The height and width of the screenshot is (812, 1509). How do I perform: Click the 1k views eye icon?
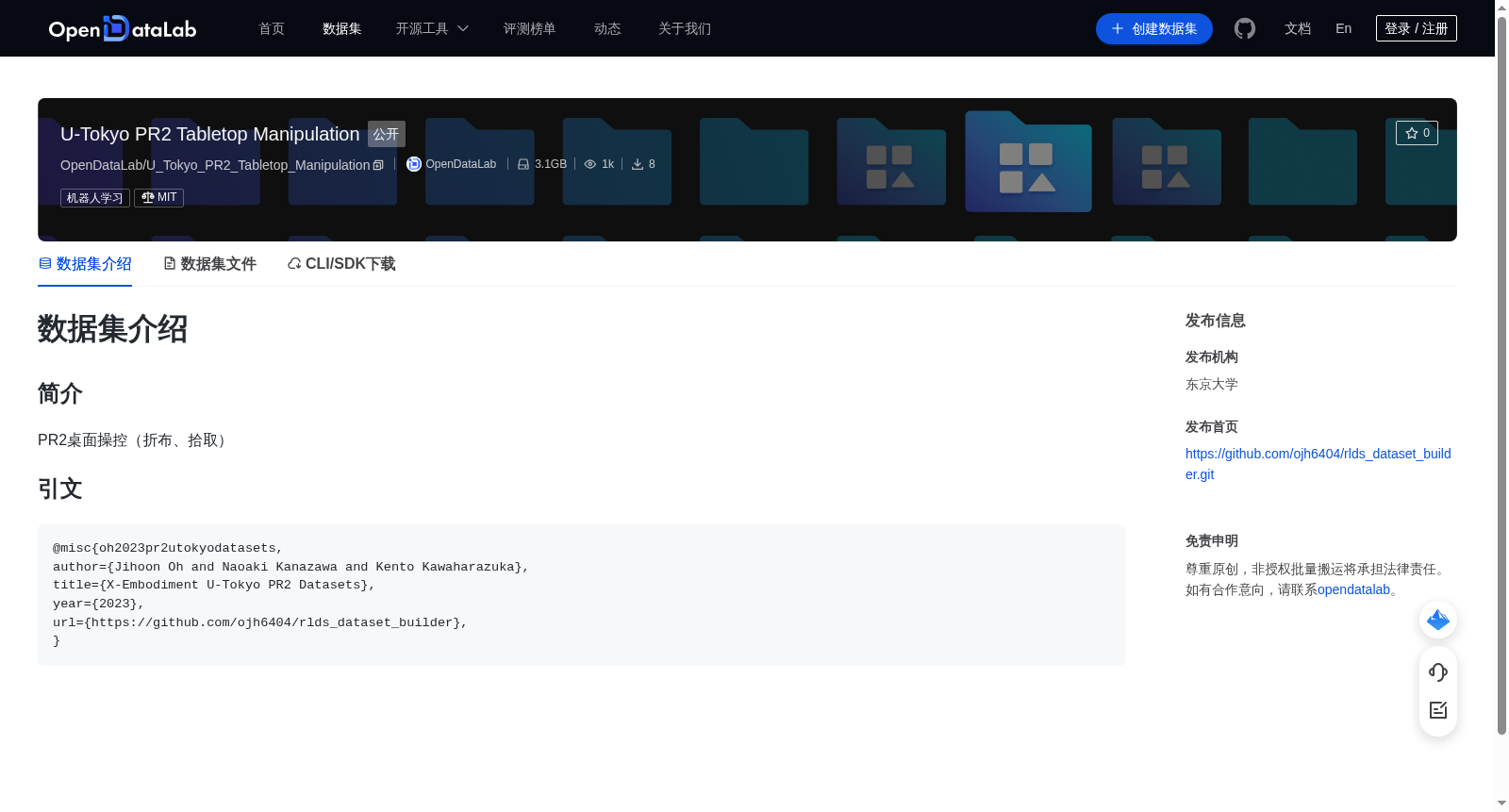tap(590, 164)
